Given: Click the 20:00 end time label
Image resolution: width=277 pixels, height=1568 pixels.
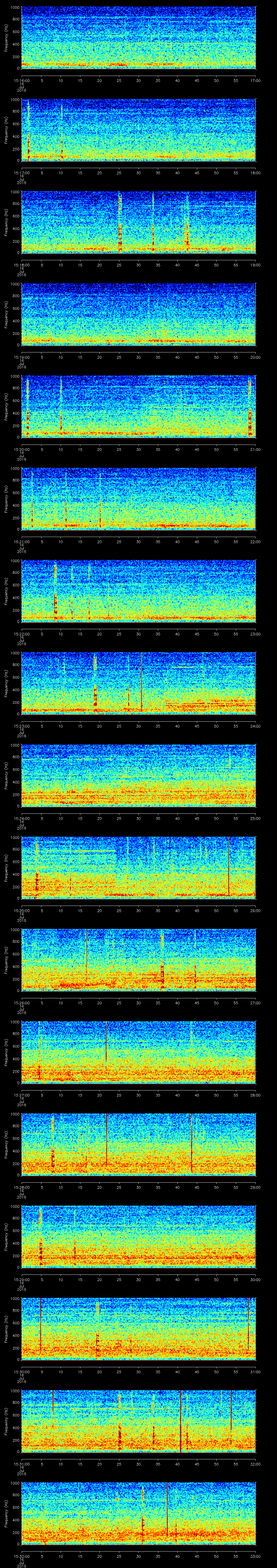Looking at the screenshot, I should [x=255, y=357].
